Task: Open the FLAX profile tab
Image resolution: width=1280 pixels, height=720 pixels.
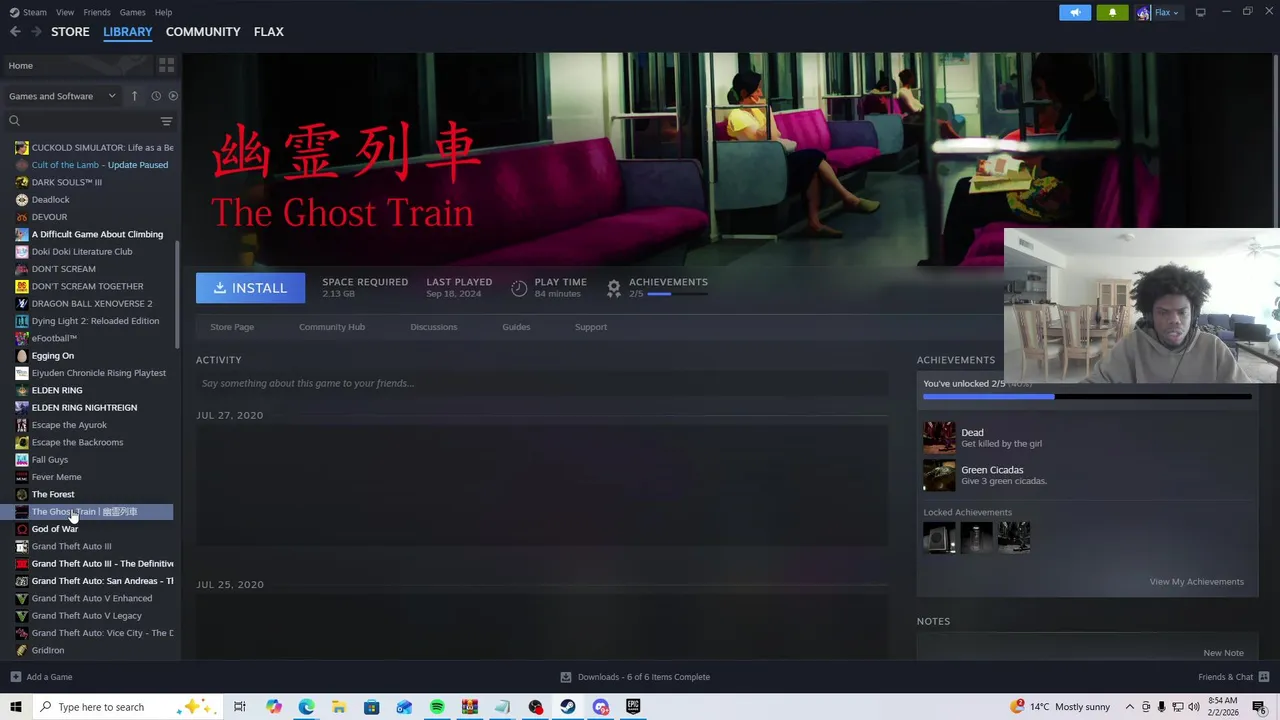Action: 269,32
